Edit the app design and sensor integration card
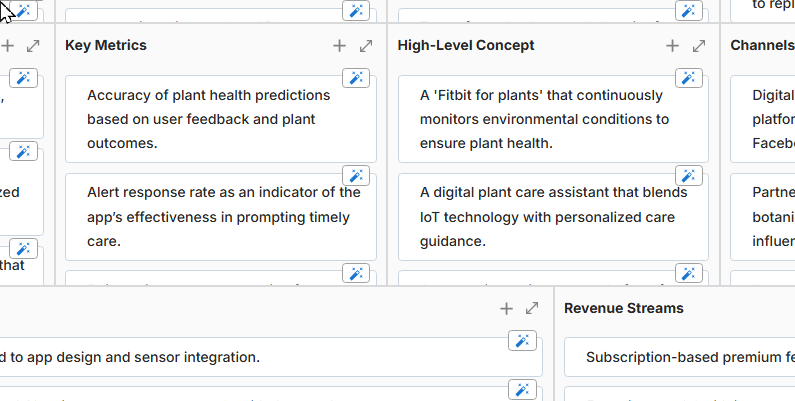The width and height of the screenshot is (795, 401). (x=130, y=357)
